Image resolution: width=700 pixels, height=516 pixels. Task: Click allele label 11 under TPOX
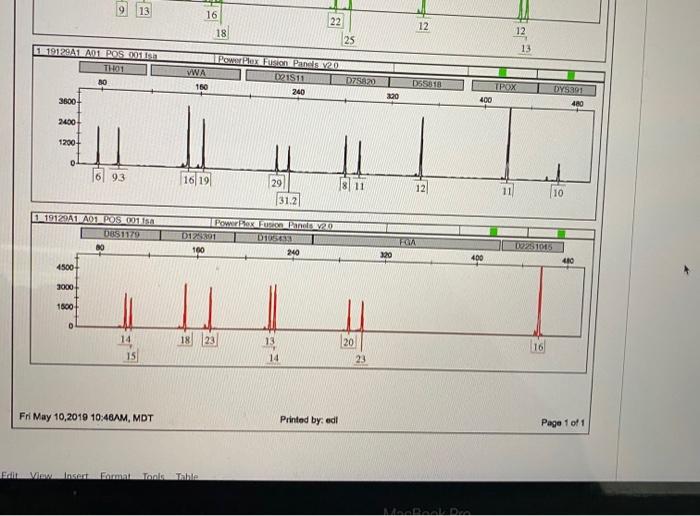click(507, 191)
